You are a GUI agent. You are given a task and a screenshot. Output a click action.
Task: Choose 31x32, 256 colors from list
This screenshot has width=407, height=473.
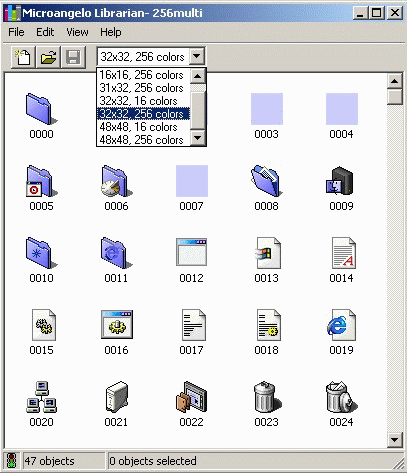[143, 88]
